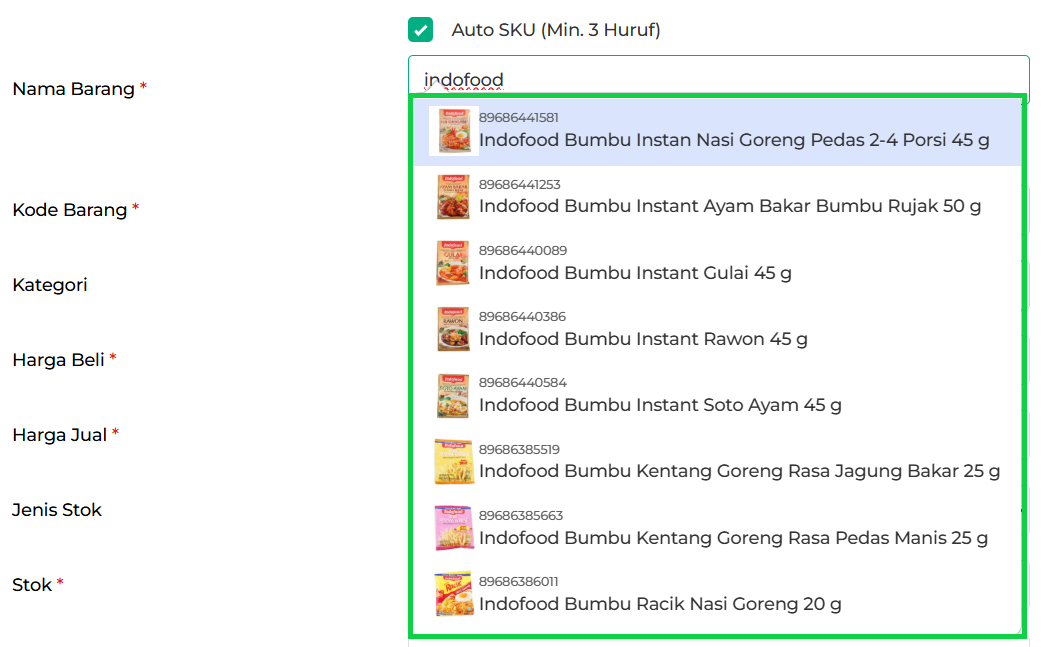Image resolution: width=1057 pixels, height=647 pixels.
Task: Uncheck the Auto SKU checkbox
Action: [x=420, y=30]
